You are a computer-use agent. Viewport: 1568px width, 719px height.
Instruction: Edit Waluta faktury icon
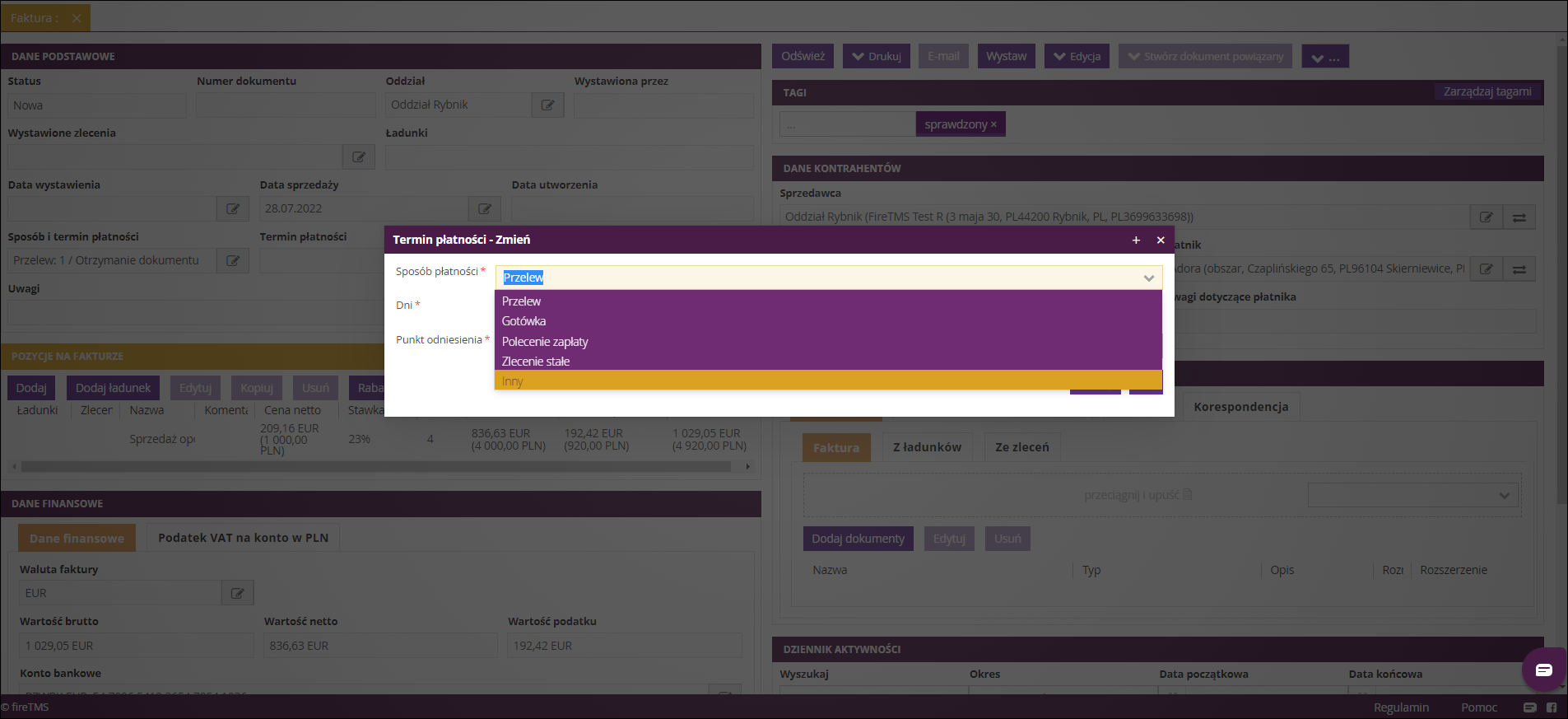tap(237, 593)
